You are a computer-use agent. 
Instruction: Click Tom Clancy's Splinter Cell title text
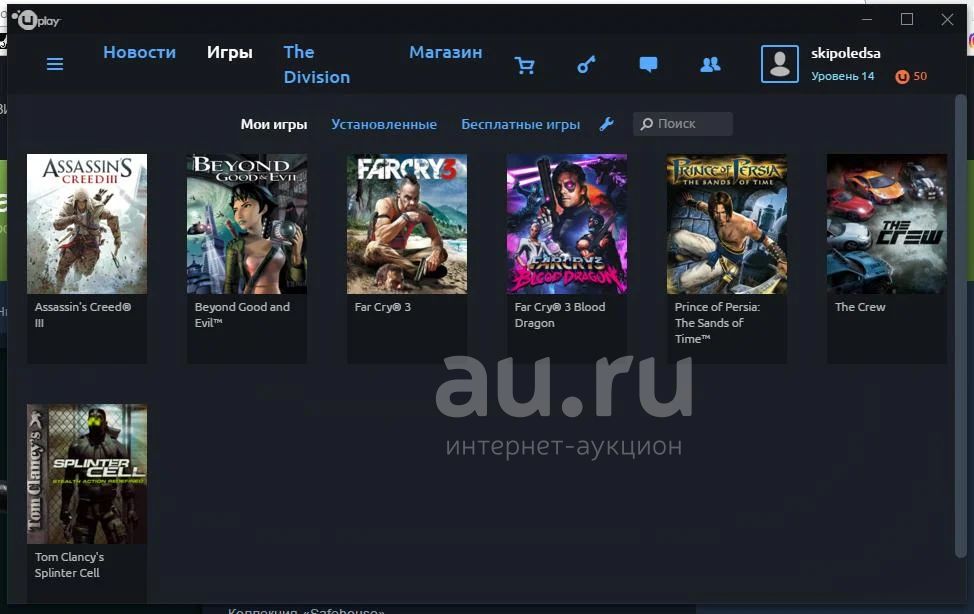click(x=70, y=565)
